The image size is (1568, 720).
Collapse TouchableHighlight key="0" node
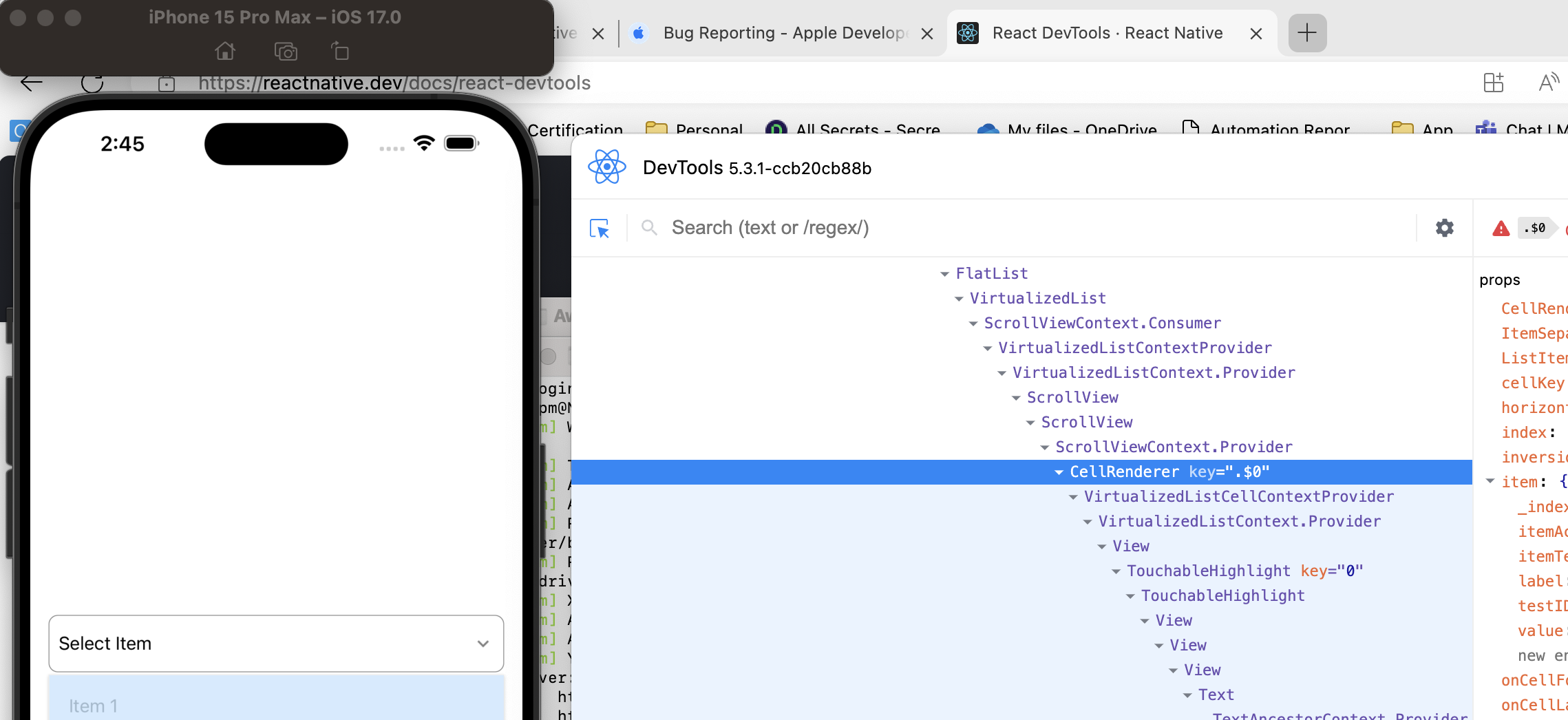[x=1116, y=571]
